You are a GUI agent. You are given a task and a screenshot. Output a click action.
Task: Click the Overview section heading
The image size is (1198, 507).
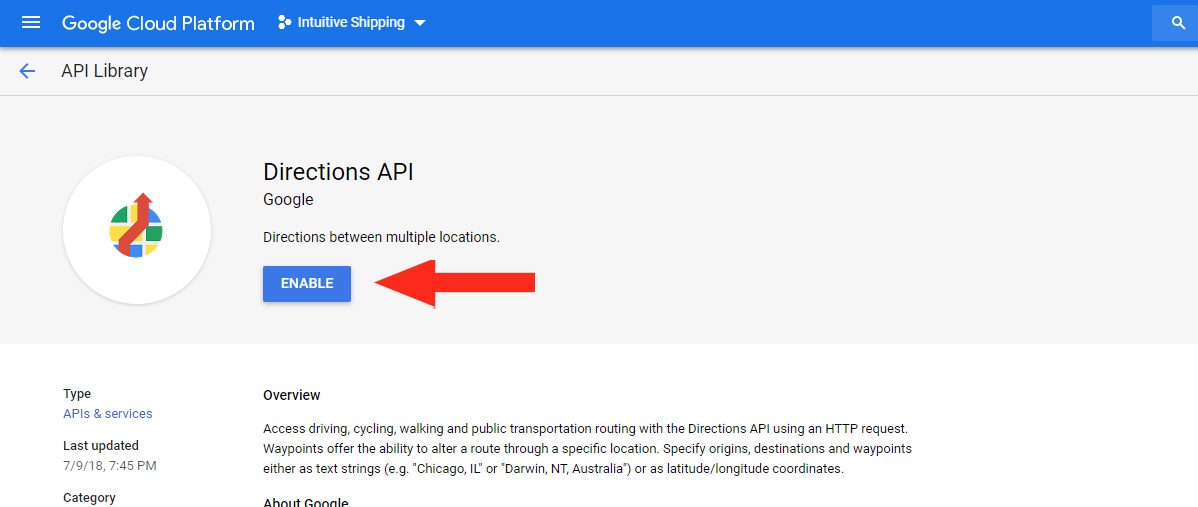click(x=291, y=395)
